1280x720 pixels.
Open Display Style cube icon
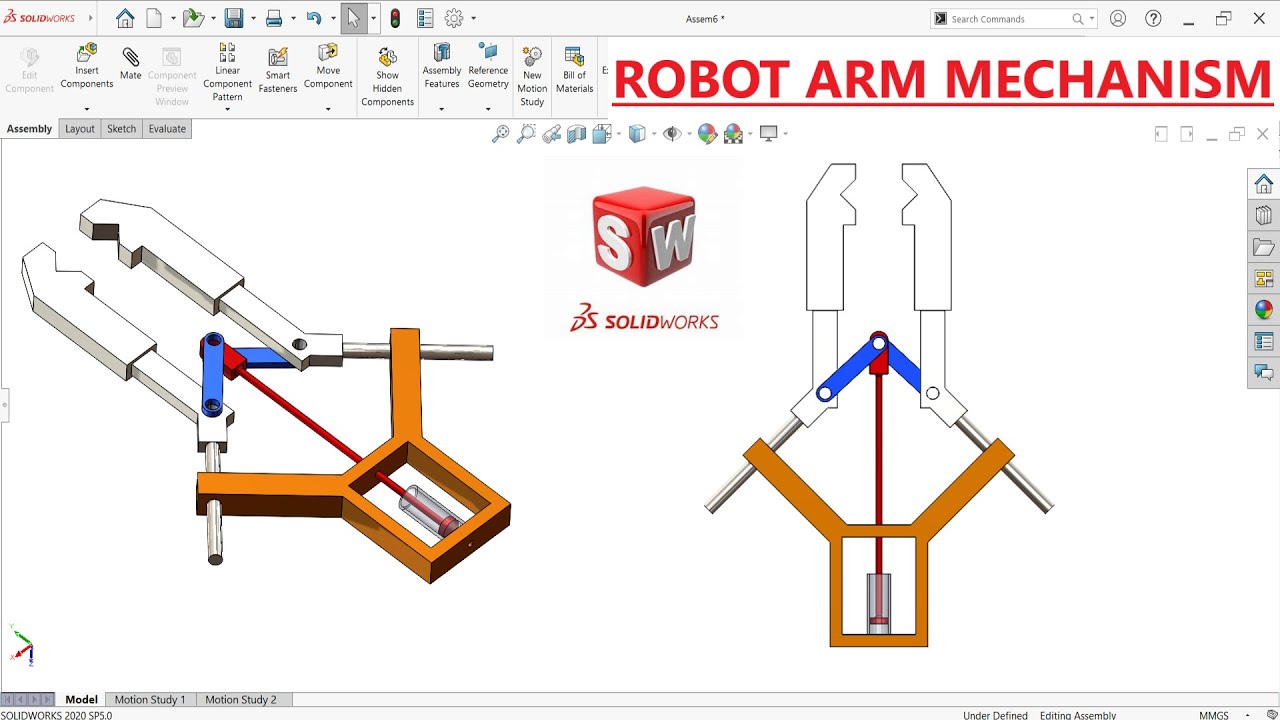coord(637,134)
